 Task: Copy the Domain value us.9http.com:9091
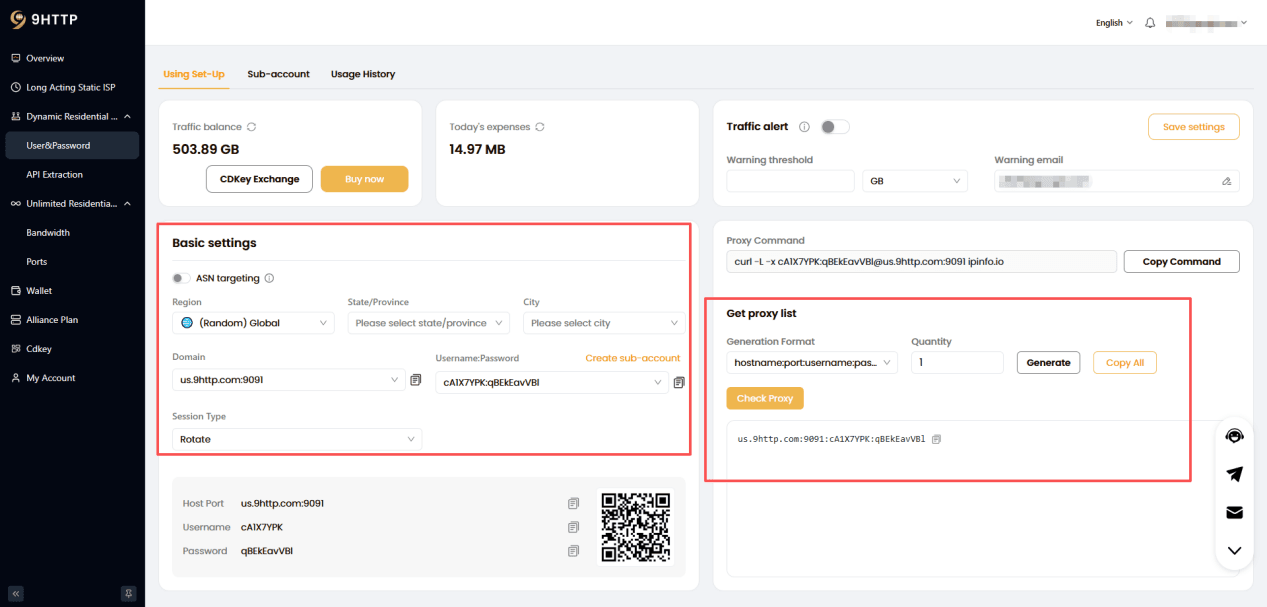tap(415, 380)
